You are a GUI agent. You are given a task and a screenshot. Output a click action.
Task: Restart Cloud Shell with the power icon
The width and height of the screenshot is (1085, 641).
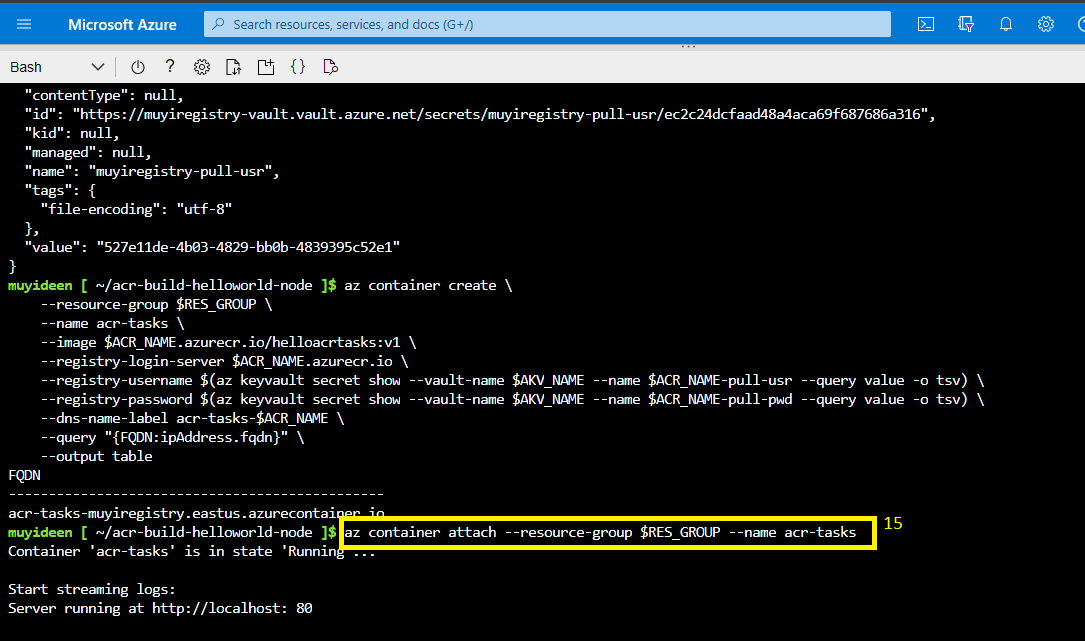point(138,67)
